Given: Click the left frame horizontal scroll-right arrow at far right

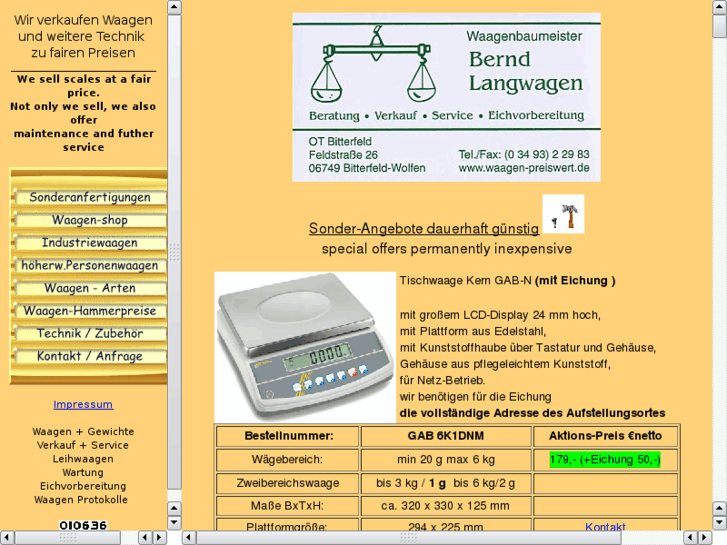Looking at the screenshot, I should pyautogui.click(x=160, y=538).
